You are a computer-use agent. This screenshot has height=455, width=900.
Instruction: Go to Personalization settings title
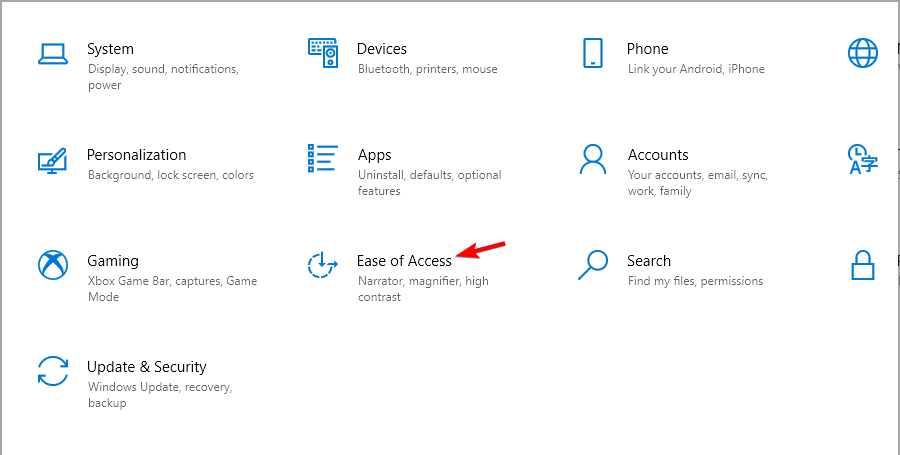pyautogui.click(x=137, y=155)
